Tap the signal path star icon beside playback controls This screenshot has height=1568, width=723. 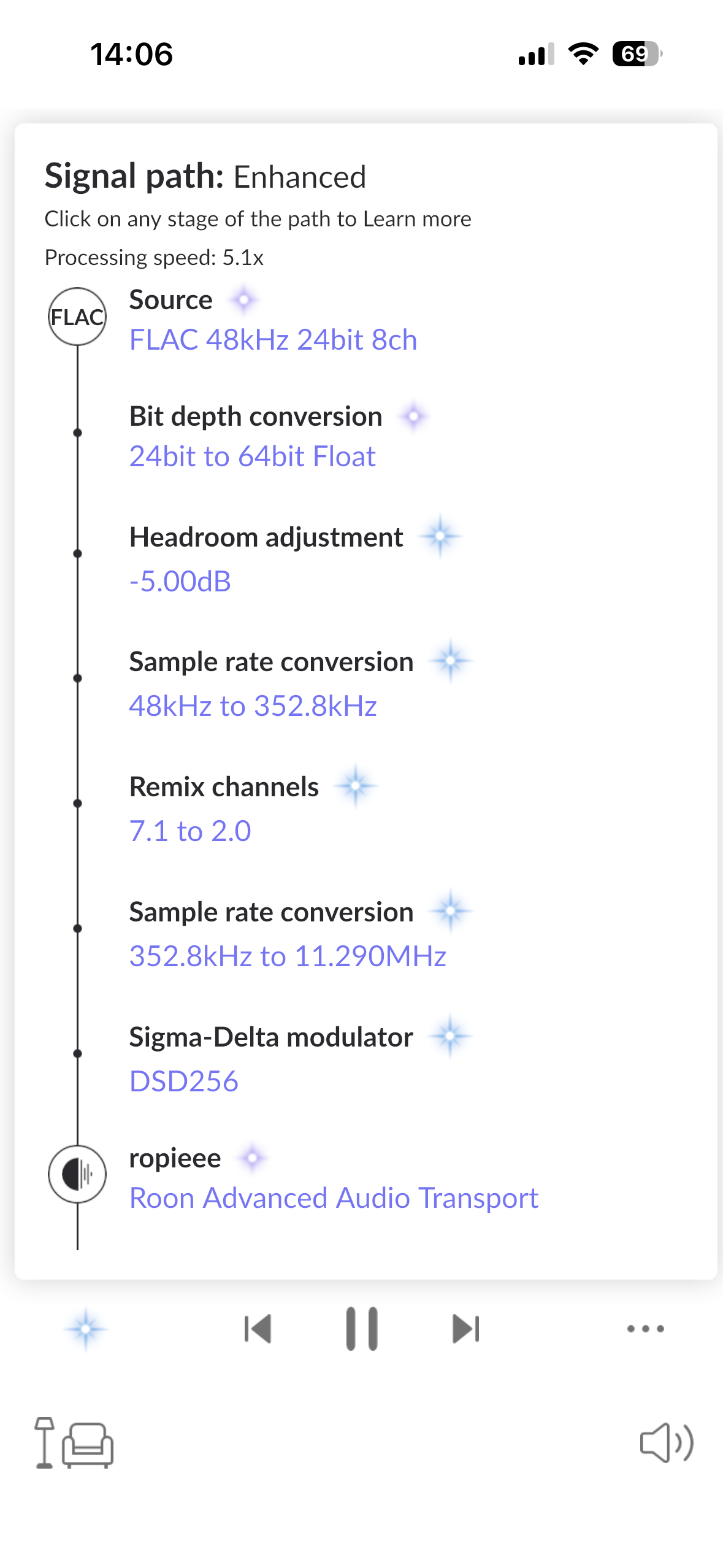coord(86,1329)
